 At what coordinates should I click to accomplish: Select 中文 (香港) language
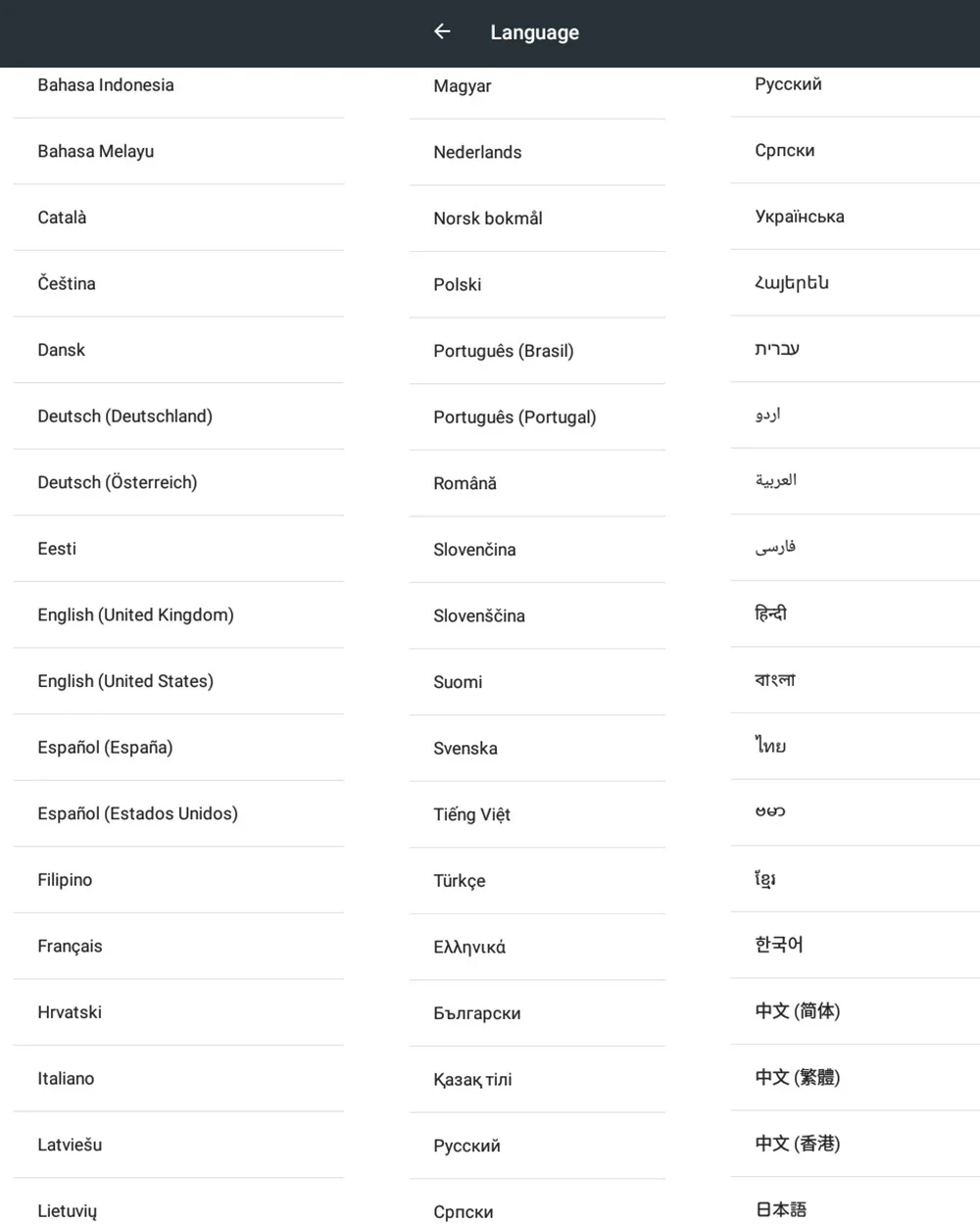pos(855,1143)
